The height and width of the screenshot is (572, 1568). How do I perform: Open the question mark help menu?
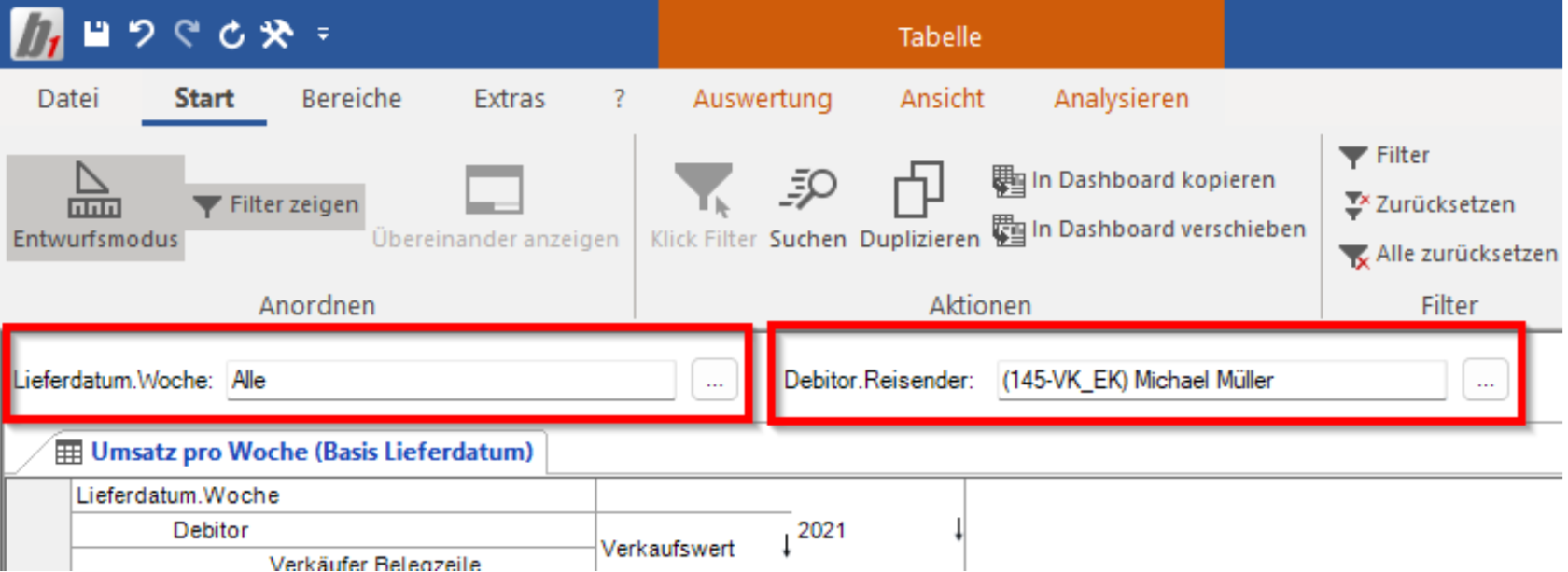(619, 98)
